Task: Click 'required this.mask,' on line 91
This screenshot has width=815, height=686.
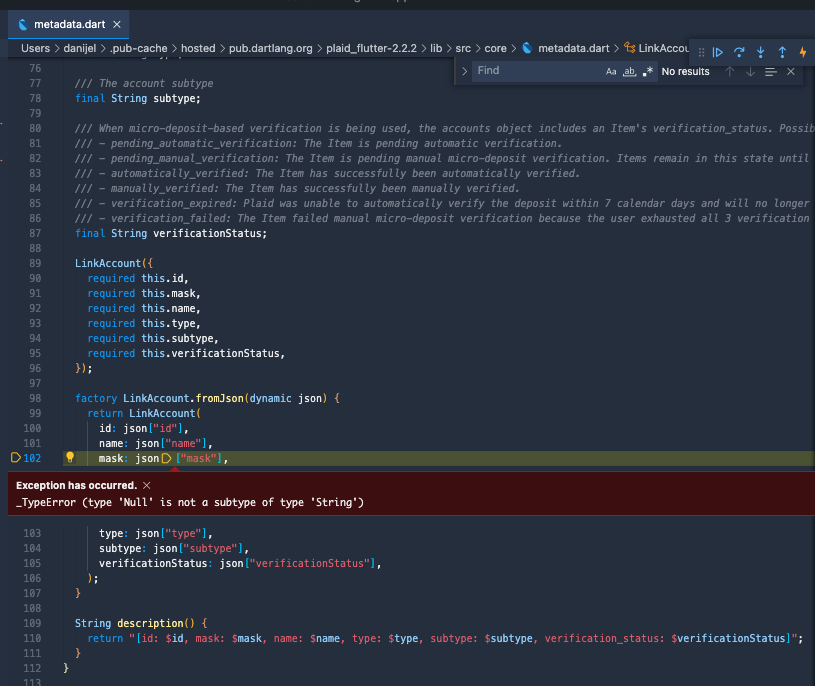Action: coord(144,294)
